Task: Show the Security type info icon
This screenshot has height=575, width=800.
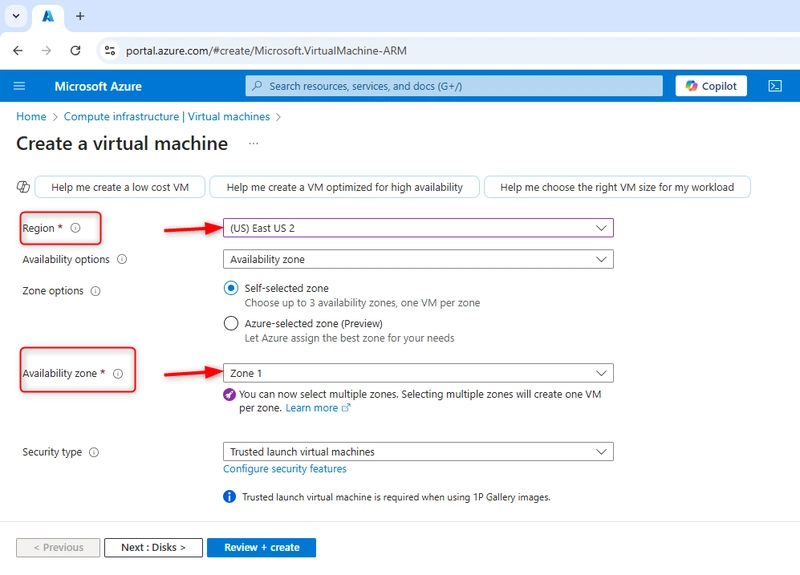Action: pos(94,452)
